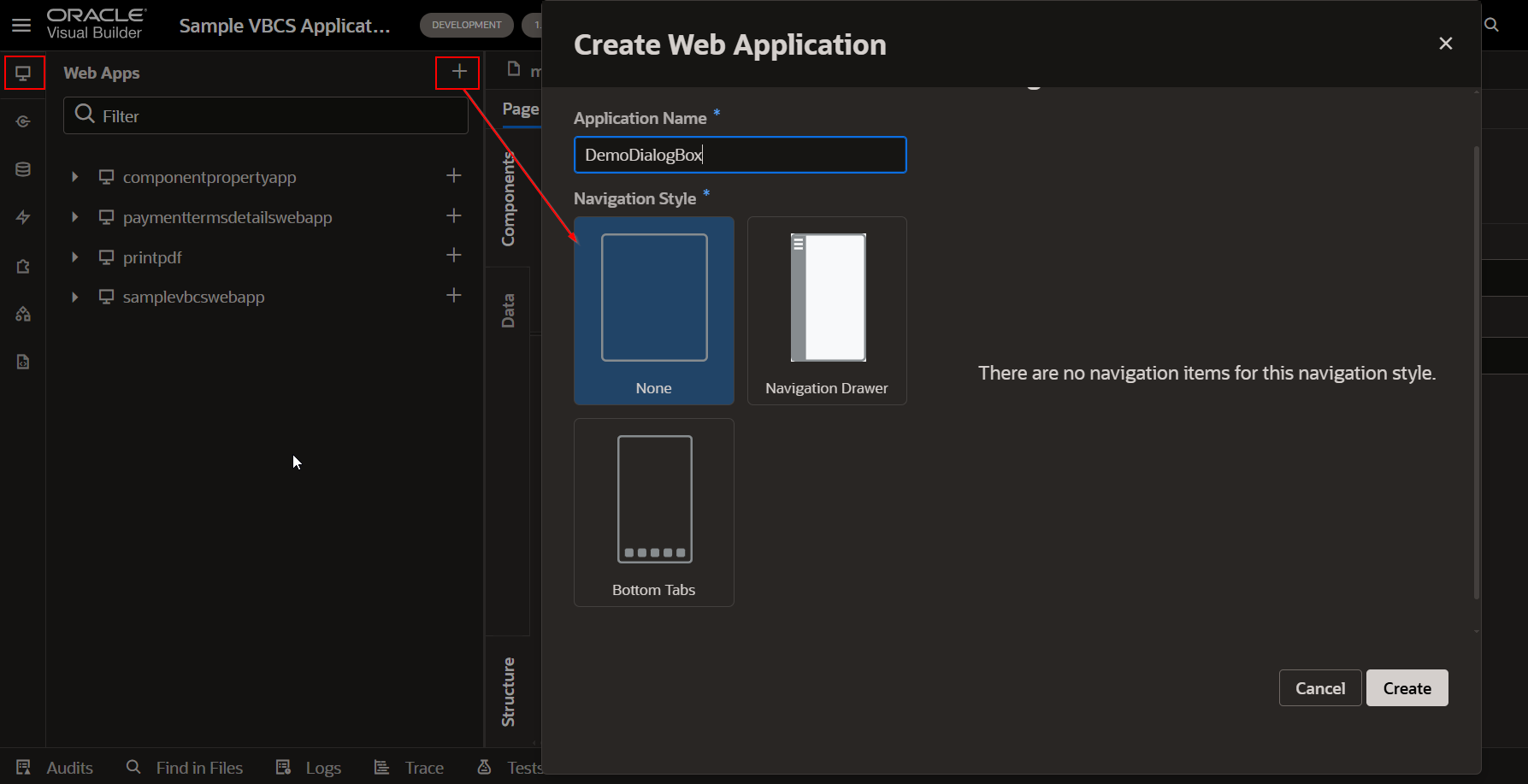Viewport: 1528px width, 784px height.
Task: Select the Web Applications sidebar icon
Action: click(24, 73)
